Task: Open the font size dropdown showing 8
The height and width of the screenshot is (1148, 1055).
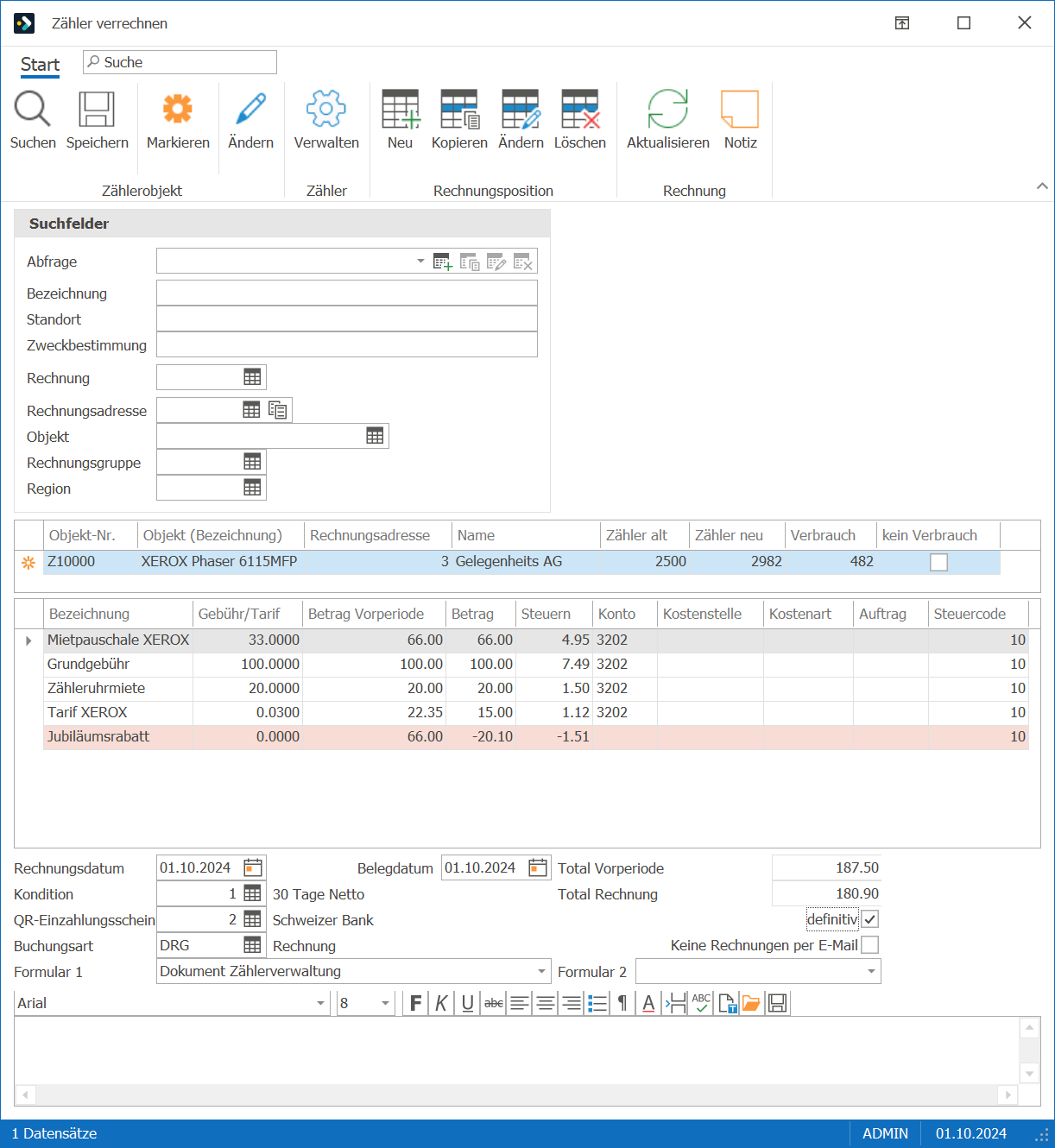Action: (x=385, y=1003)
